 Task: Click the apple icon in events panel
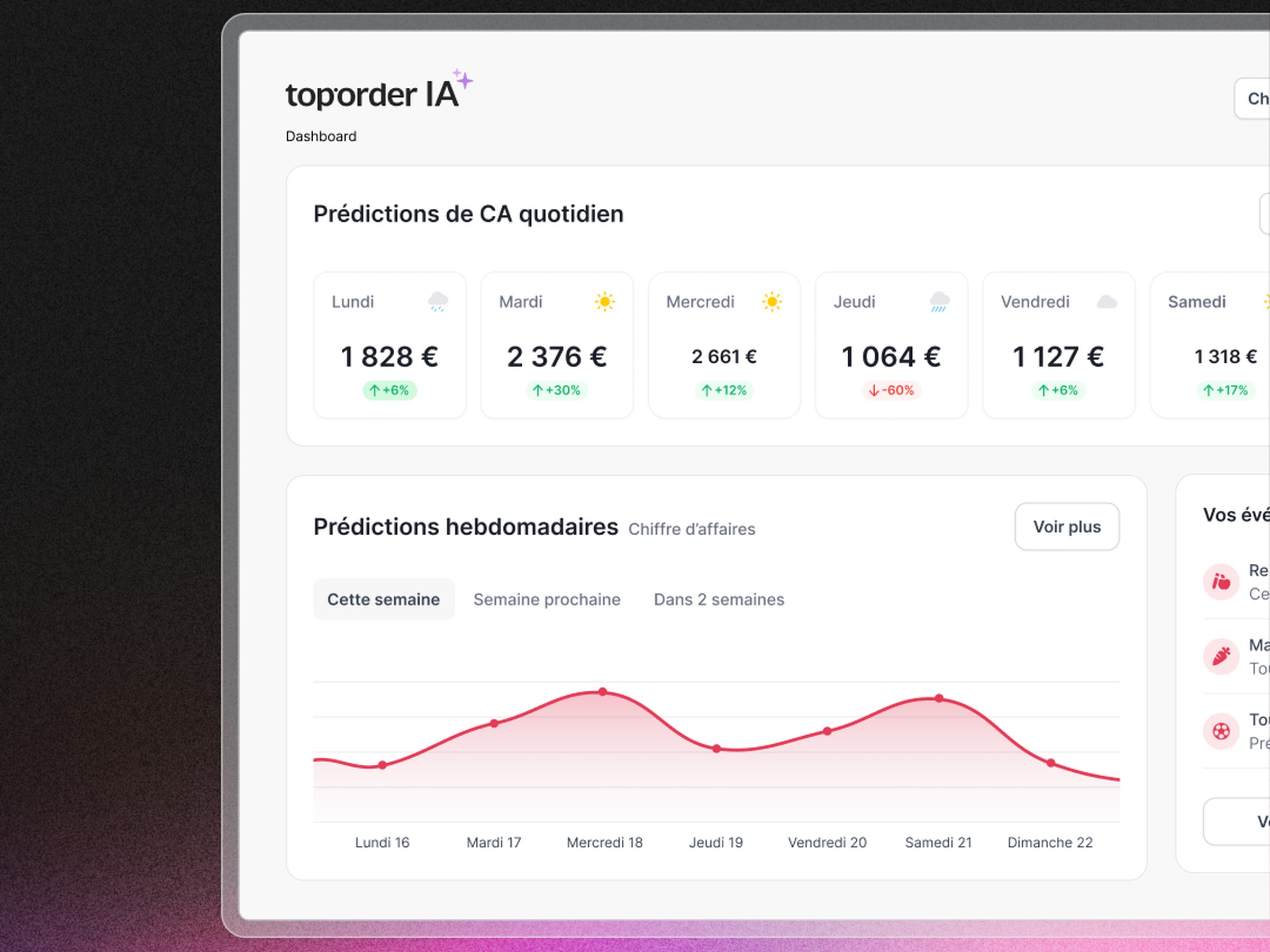pos(1221,582)
